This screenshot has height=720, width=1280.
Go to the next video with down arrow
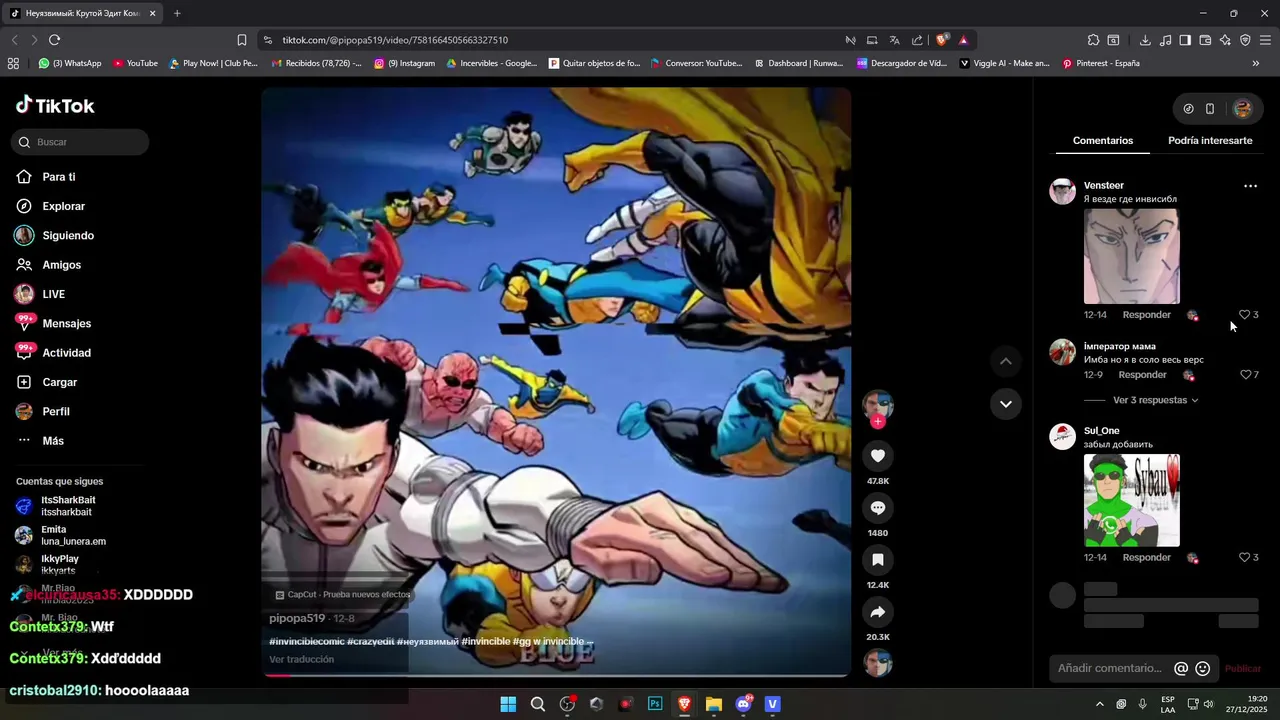(1005, 404)
